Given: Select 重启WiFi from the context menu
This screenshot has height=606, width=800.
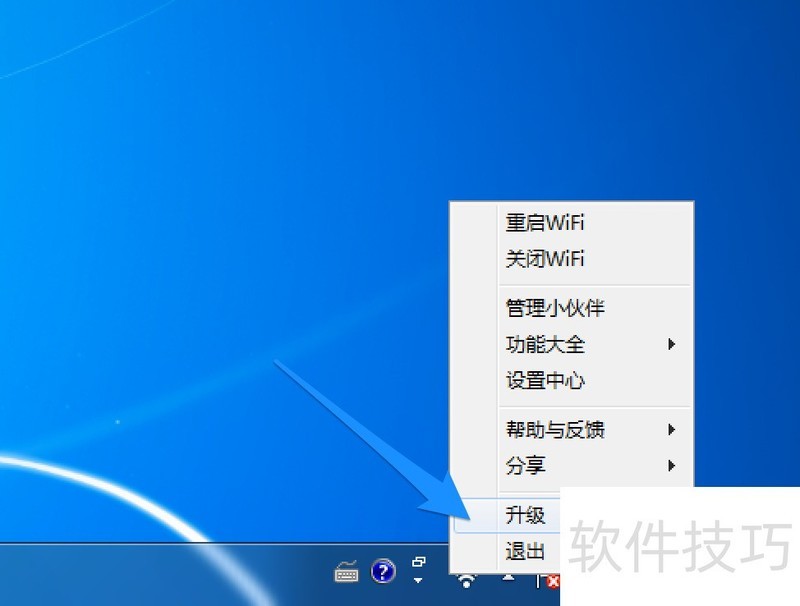Looking at the screenshot, I should pyautogui.click(x=545, y=223).
